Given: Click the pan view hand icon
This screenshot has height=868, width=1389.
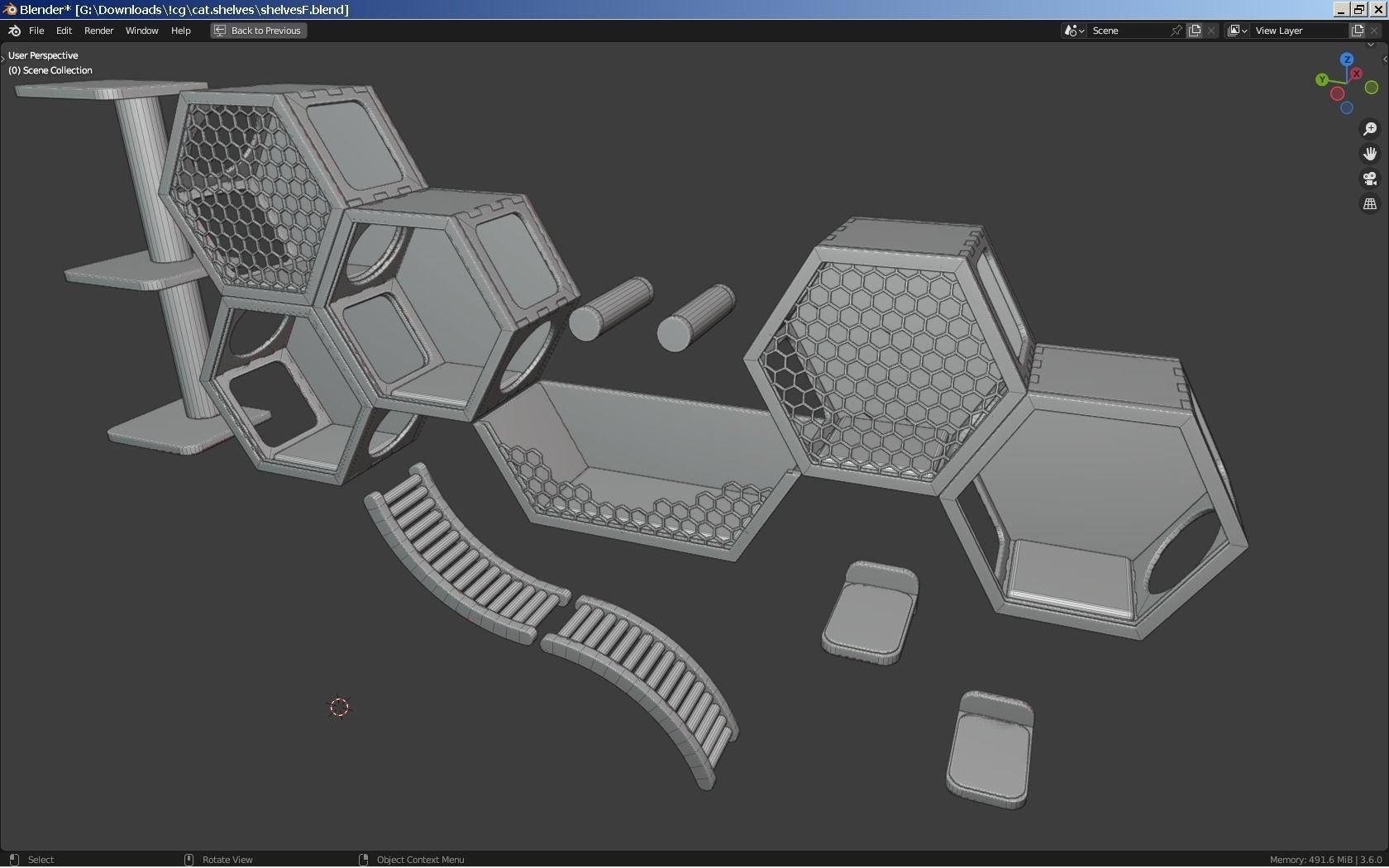Looking at the screenshot, I should [1370, 154].
